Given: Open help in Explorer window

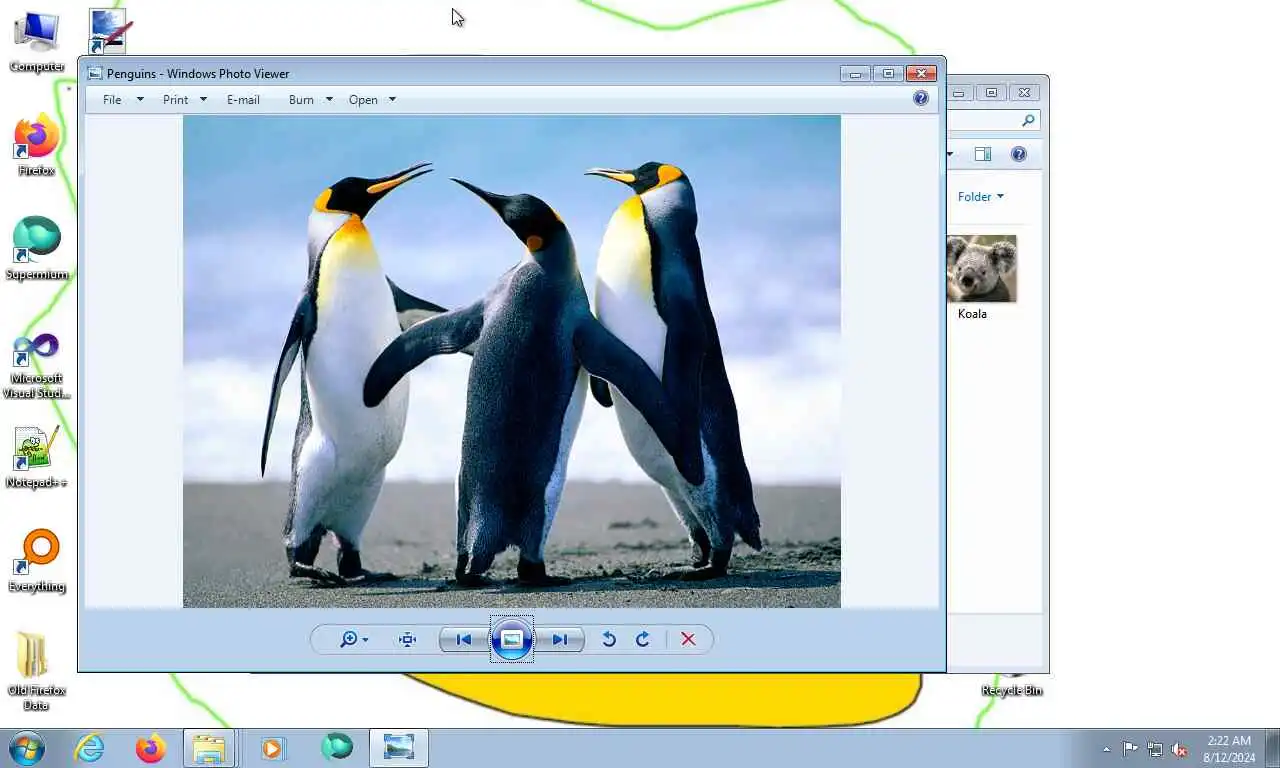Looking at the screenshot, I should (x=1018, y=154).
